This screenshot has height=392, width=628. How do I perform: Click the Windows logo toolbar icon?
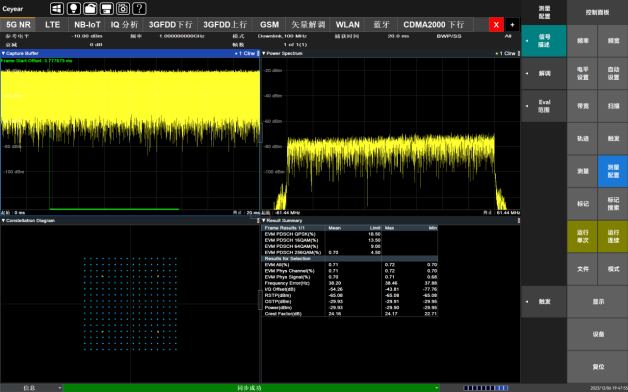coord(57,8)
